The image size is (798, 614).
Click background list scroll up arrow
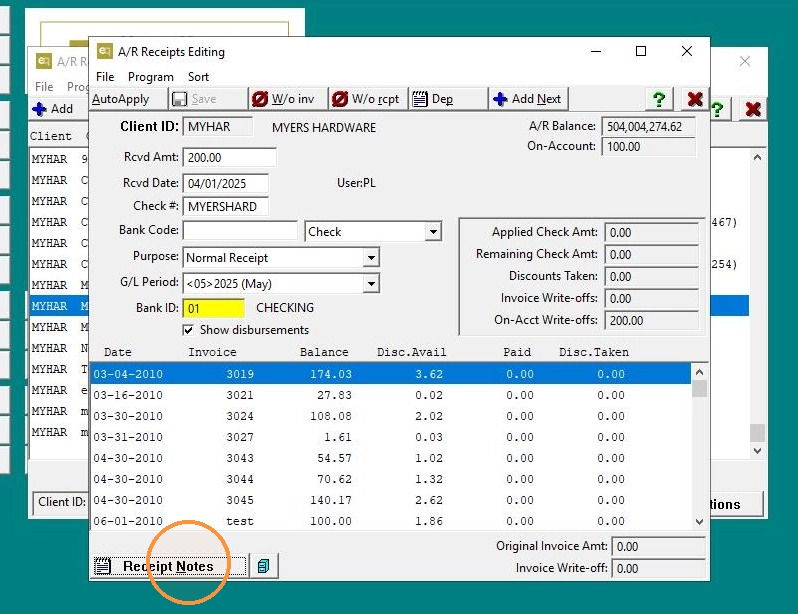[757, 158]
